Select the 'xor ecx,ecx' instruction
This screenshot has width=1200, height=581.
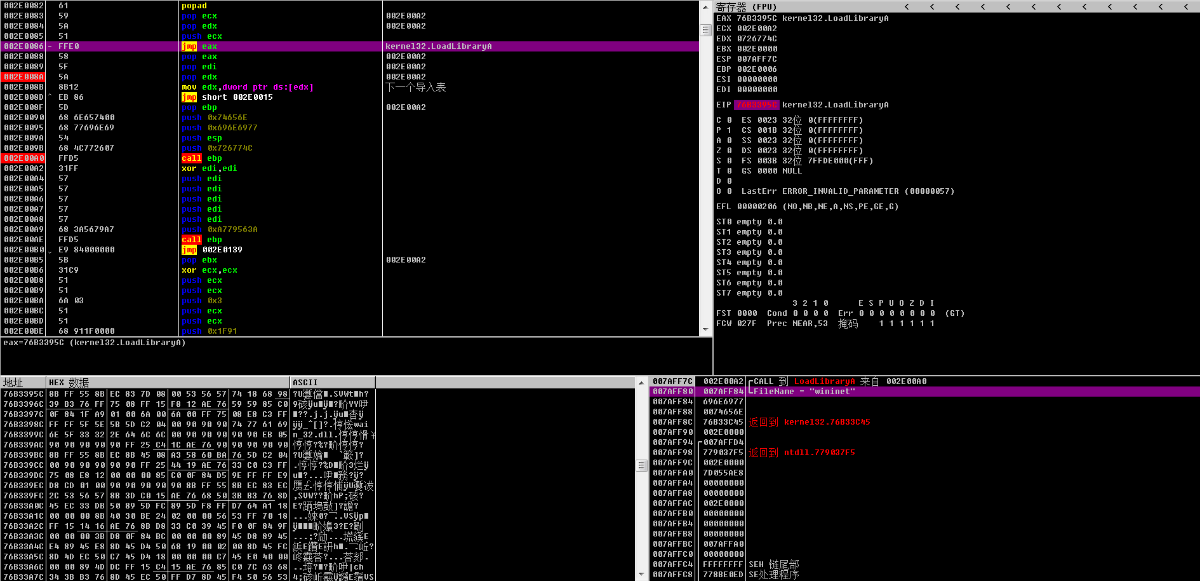point(209,270)
